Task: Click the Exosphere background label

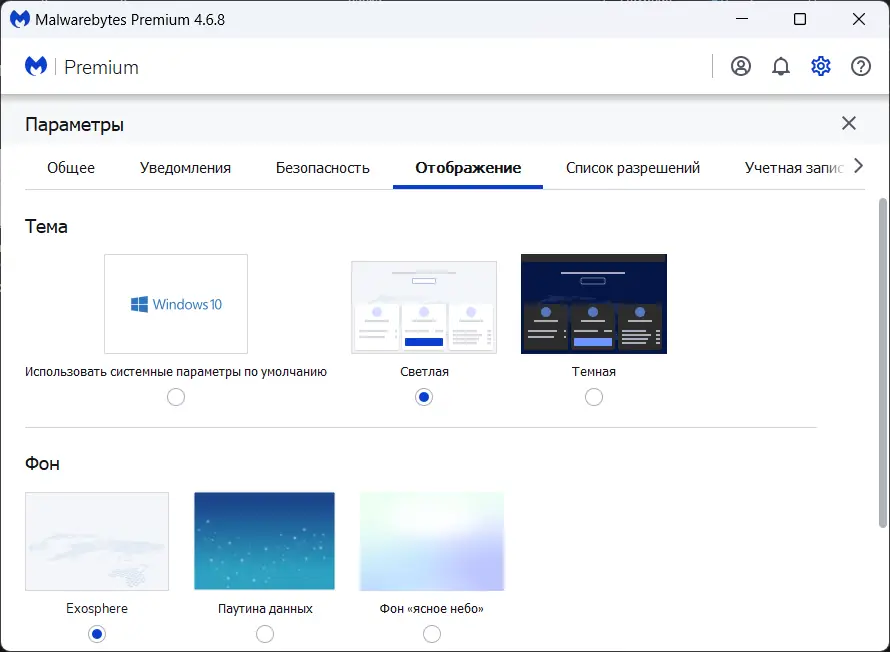Action: point(97,608)
